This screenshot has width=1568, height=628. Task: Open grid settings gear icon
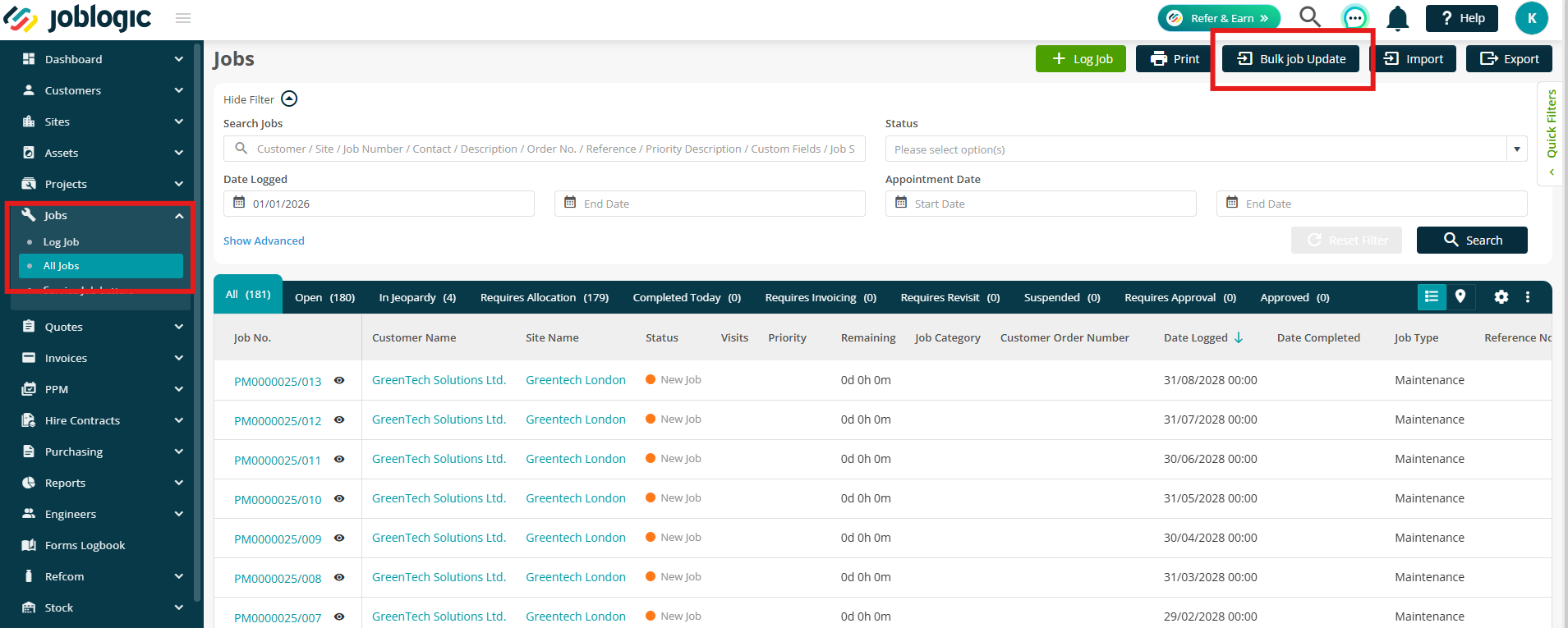[x=1501, y=297]
